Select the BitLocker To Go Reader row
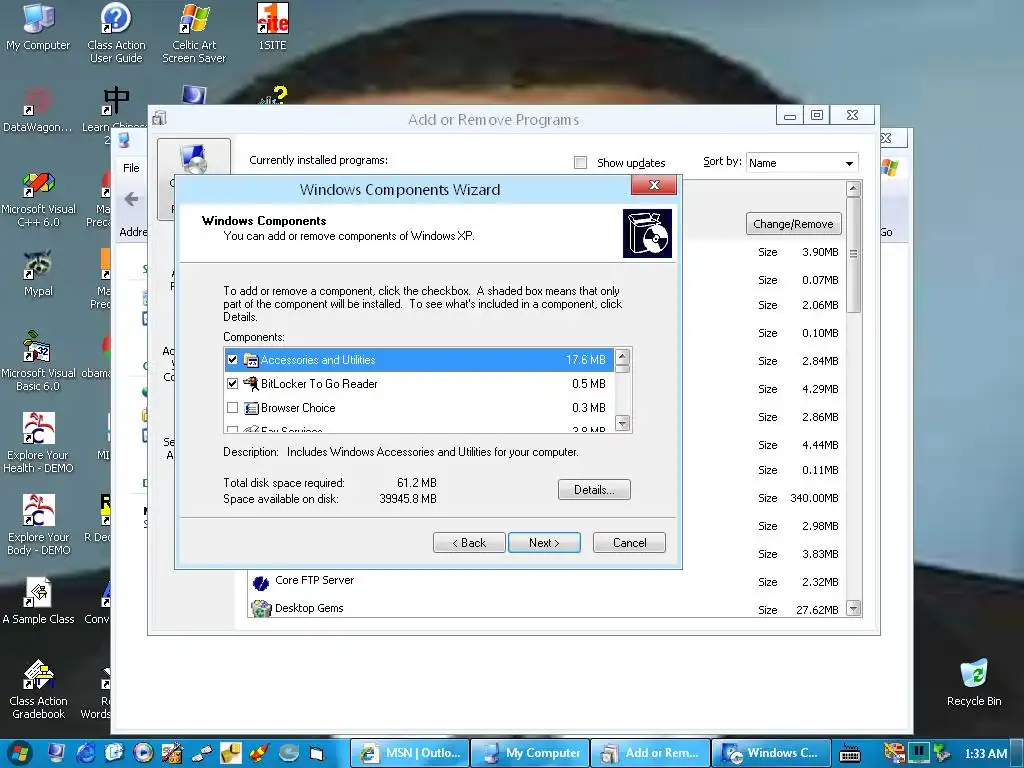1024x768 pixels. 419,384
